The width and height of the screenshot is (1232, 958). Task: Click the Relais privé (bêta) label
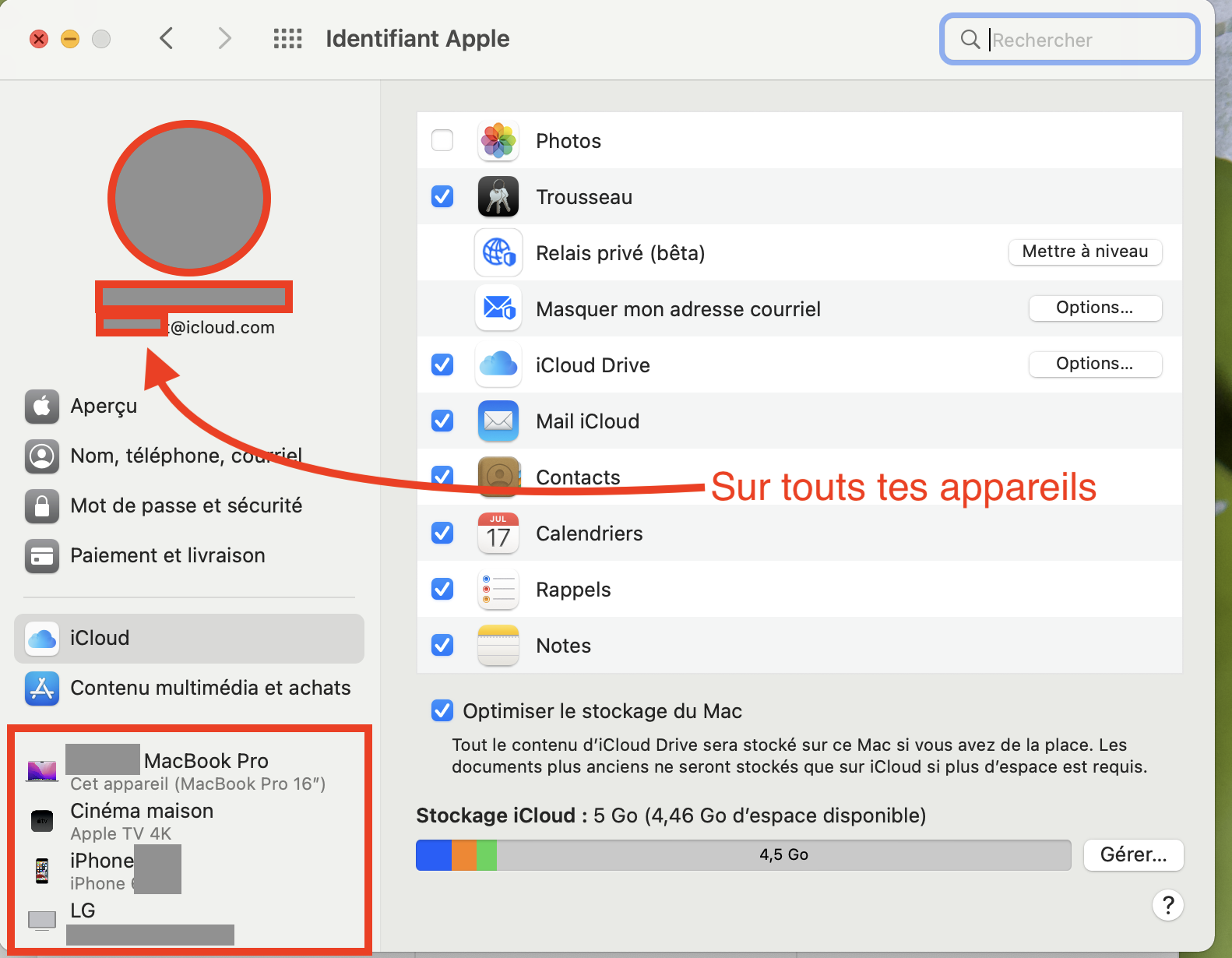621,253
